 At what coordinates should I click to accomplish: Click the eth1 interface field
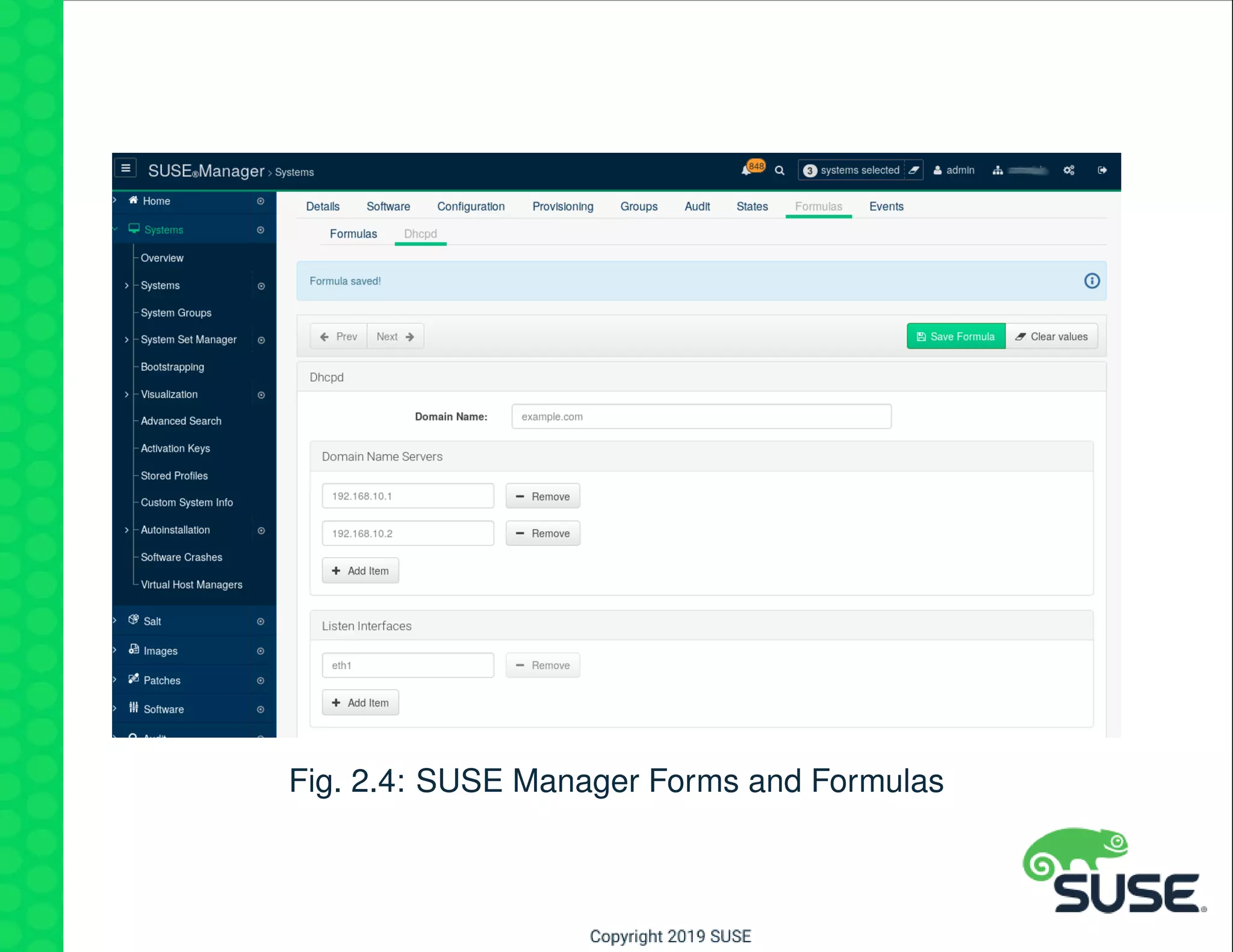click(x=408, y=665)
